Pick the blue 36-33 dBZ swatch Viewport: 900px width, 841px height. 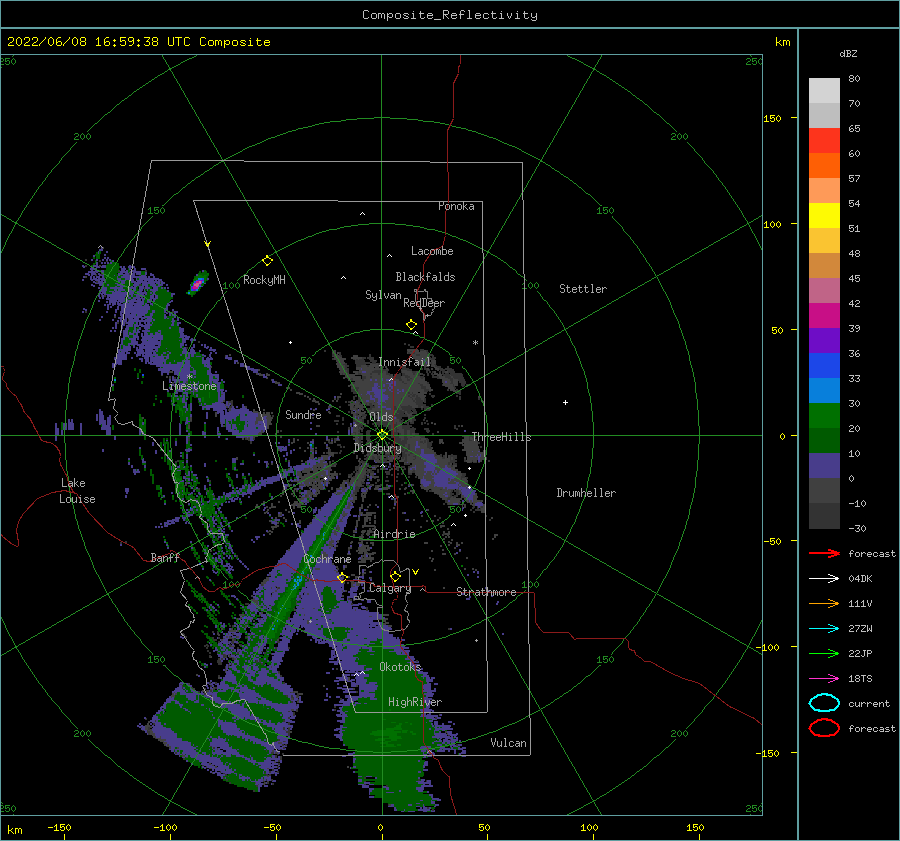click(824, 365)
